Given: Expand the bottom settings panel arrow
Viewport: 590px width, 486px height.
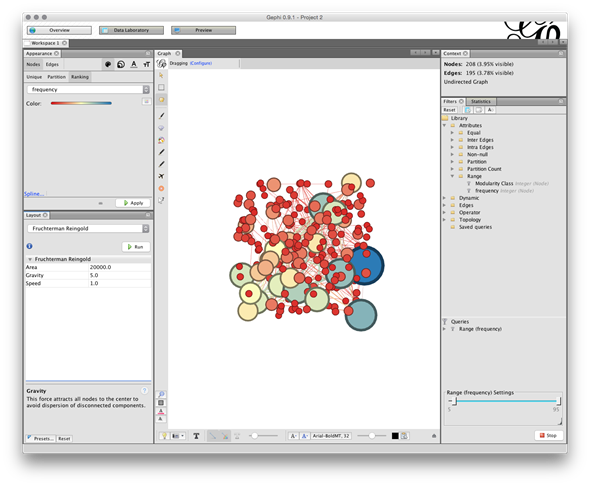Looking at the screenshot, I should tap(434, 436).
